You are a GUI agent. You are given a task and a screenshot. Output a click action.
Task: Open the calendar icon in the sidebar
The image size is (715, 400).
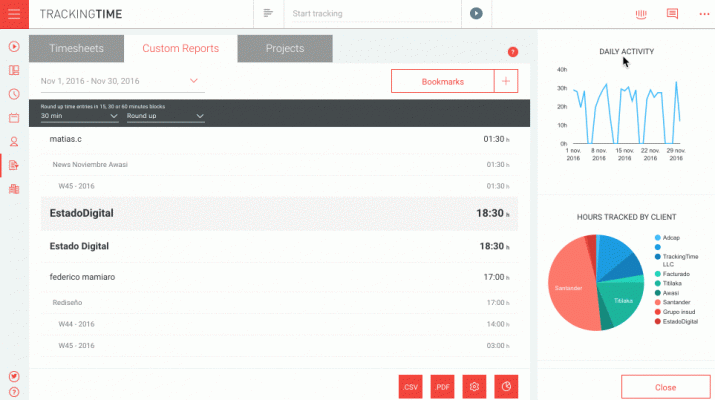click(14, 118)
